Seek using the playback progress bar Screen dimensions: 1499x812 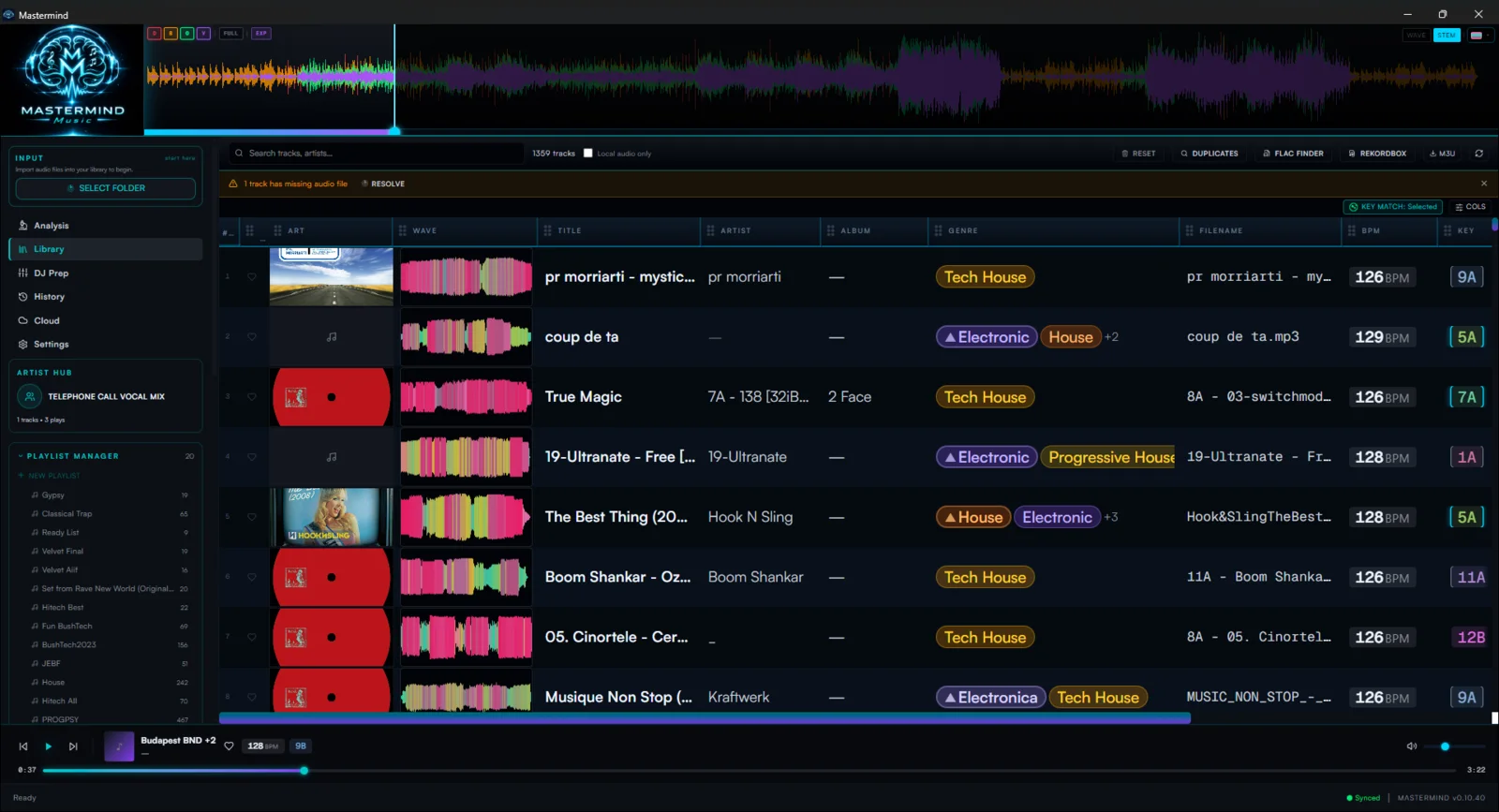[x=750, y=771]
